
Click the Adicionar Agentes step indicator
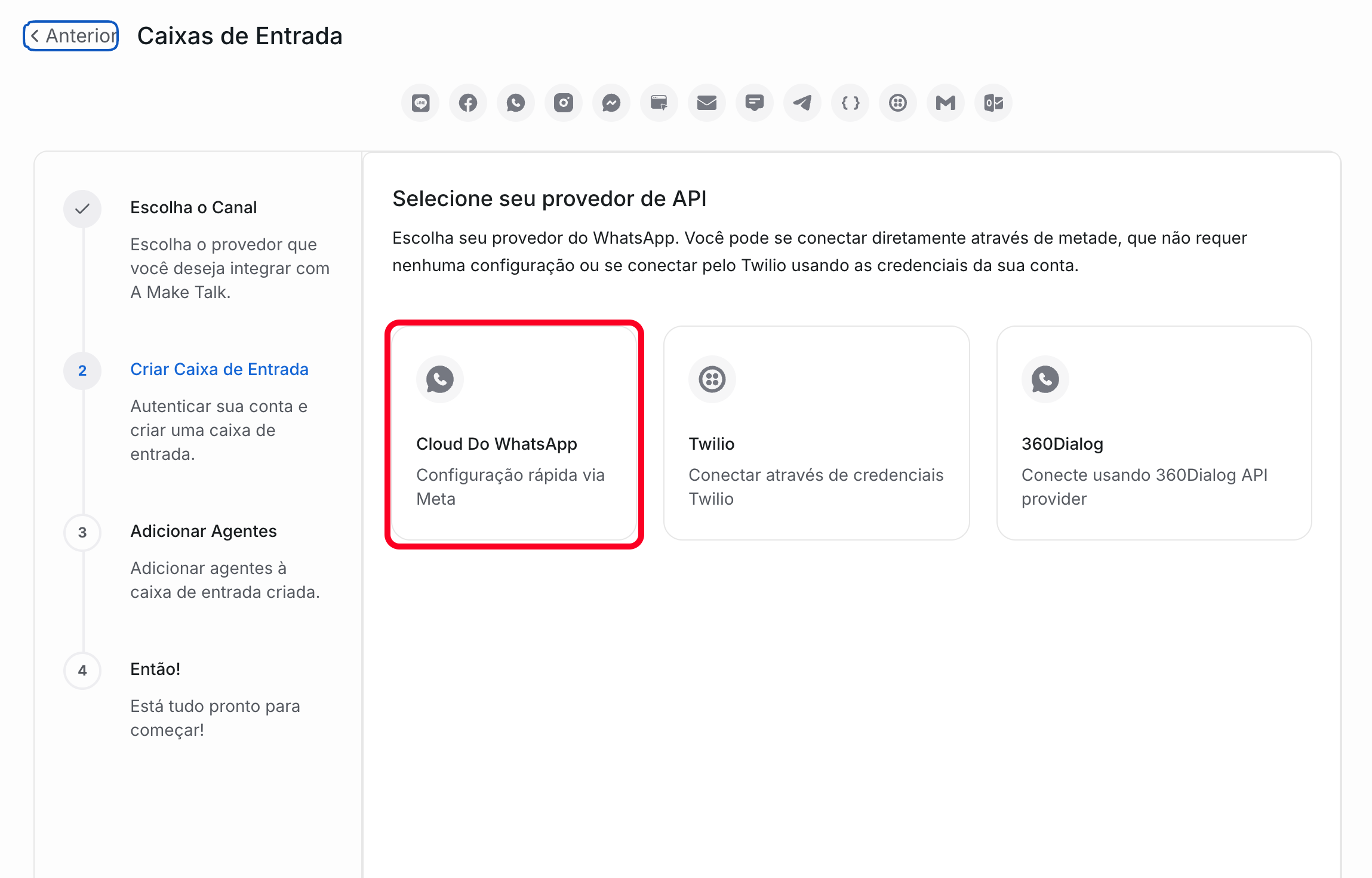pos(82,532)
